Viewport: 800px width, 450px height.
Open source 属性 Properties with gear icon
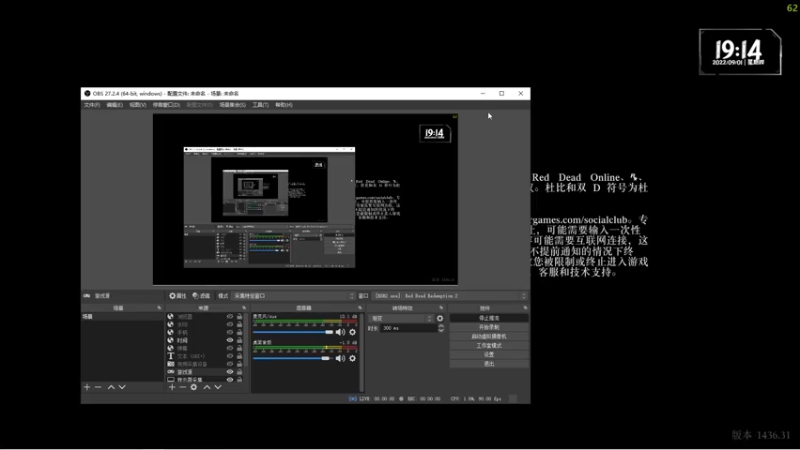pyautogui.click(x=178, y=296)
